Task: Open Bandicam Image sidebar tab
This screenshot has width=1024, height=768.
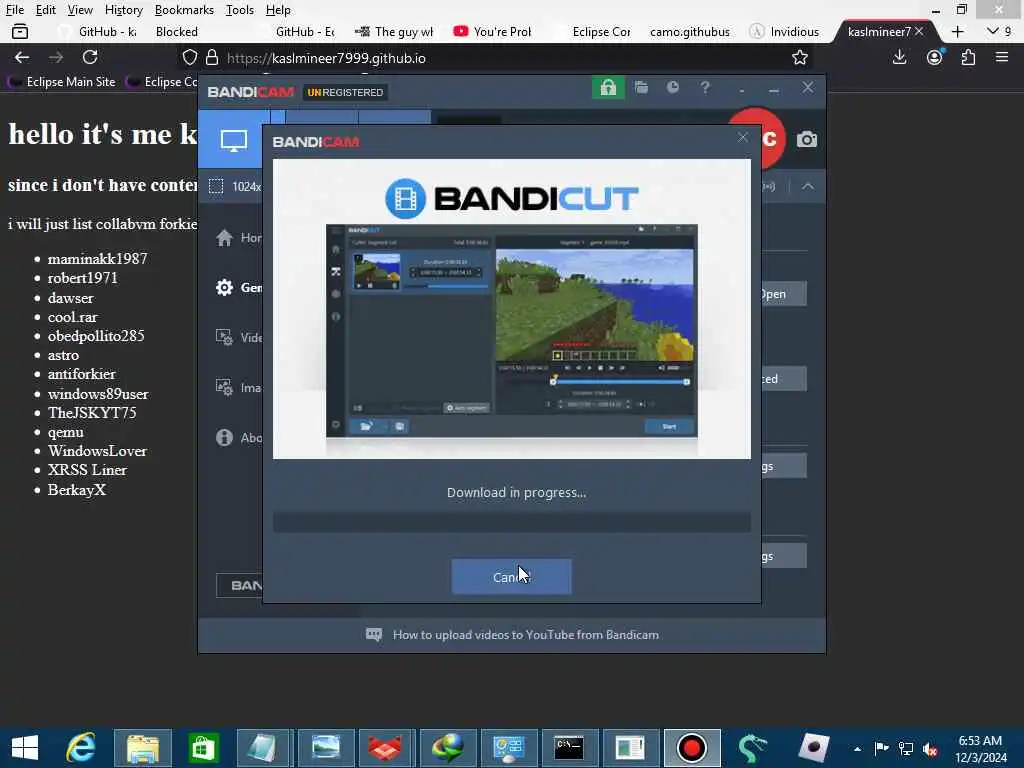Action: pos(238,387)
